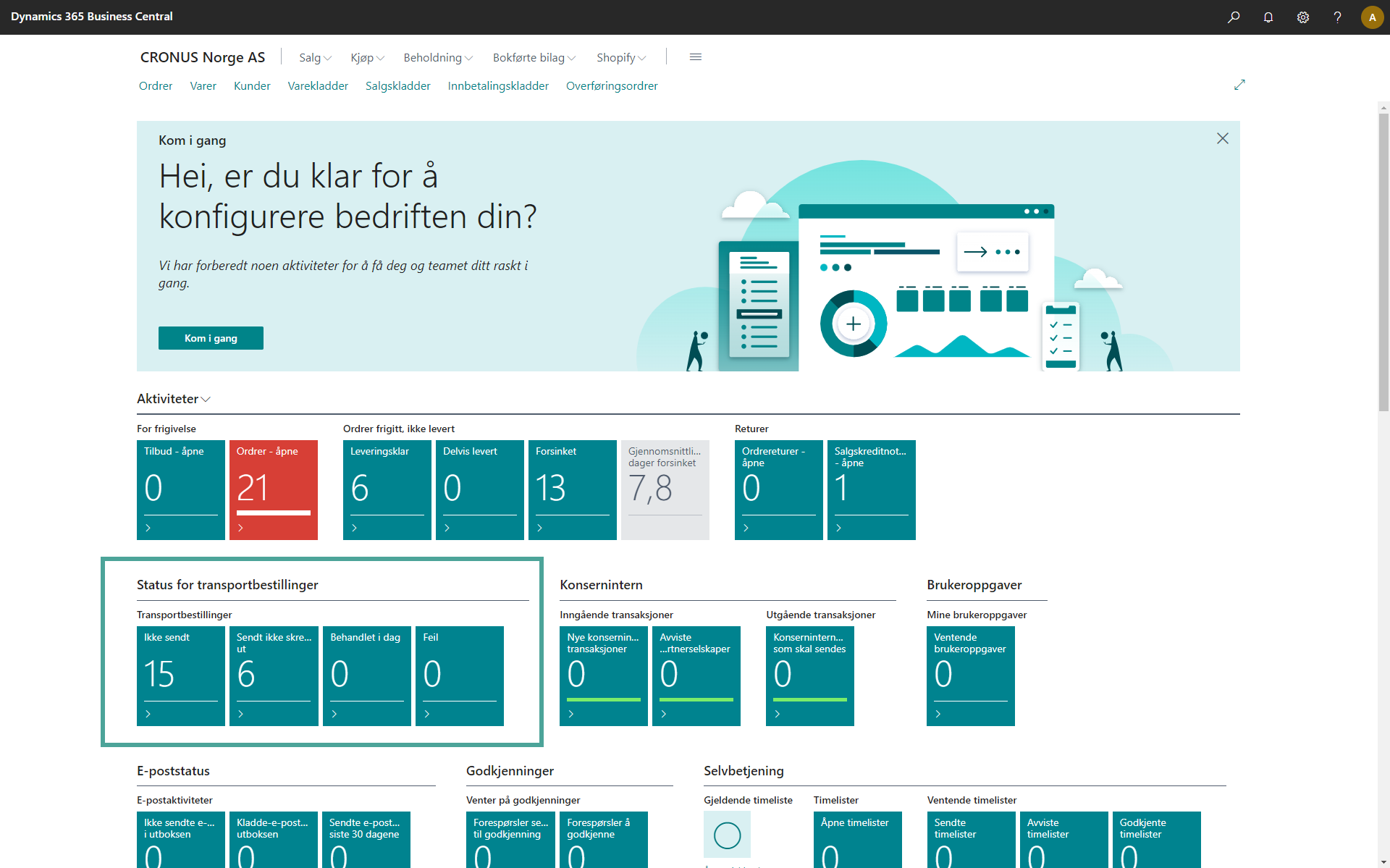This screenshot has height=868, width=1390.
Task: Open the Ikke sendt transport tile
Action: tap(180, 675)
